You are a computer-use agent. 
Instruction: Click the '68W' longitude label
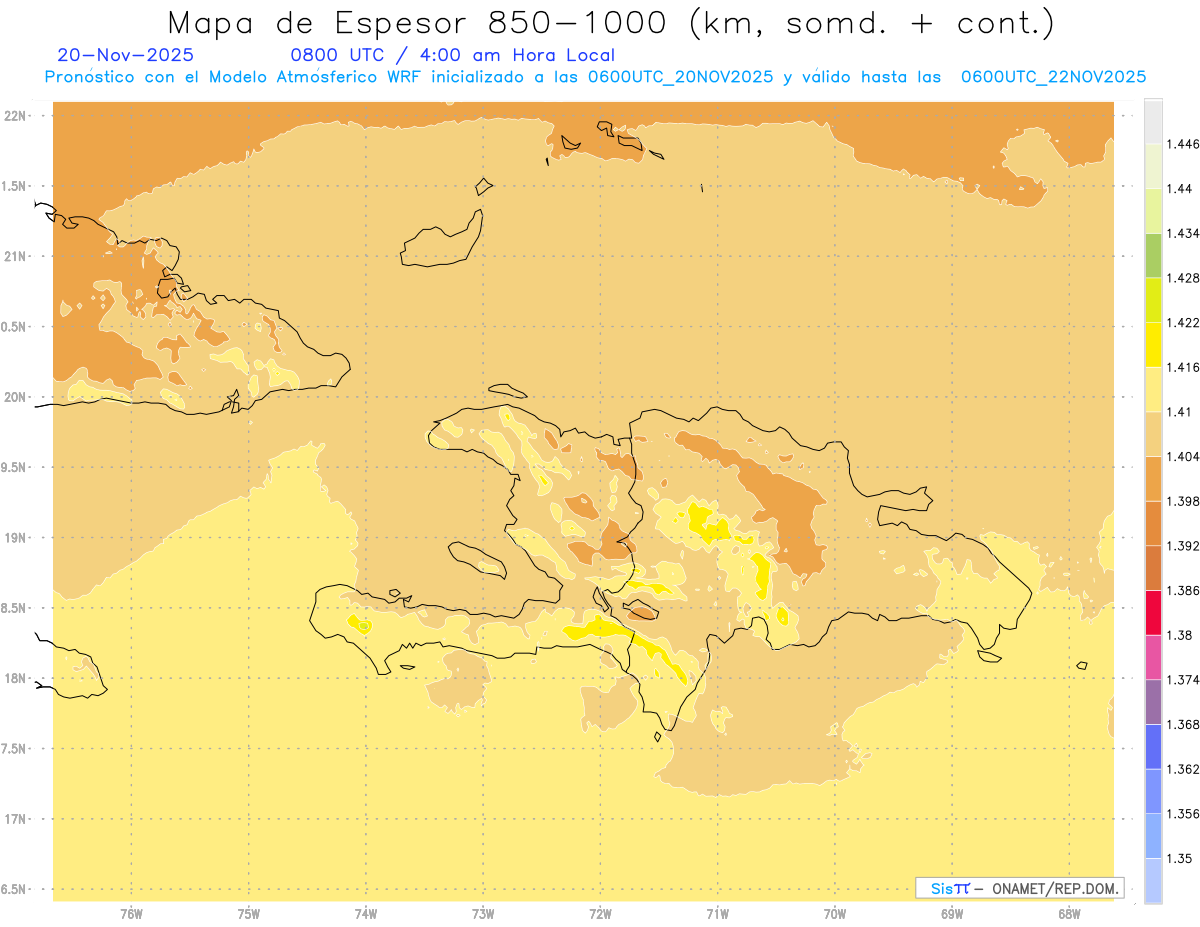click(1069, 914)
